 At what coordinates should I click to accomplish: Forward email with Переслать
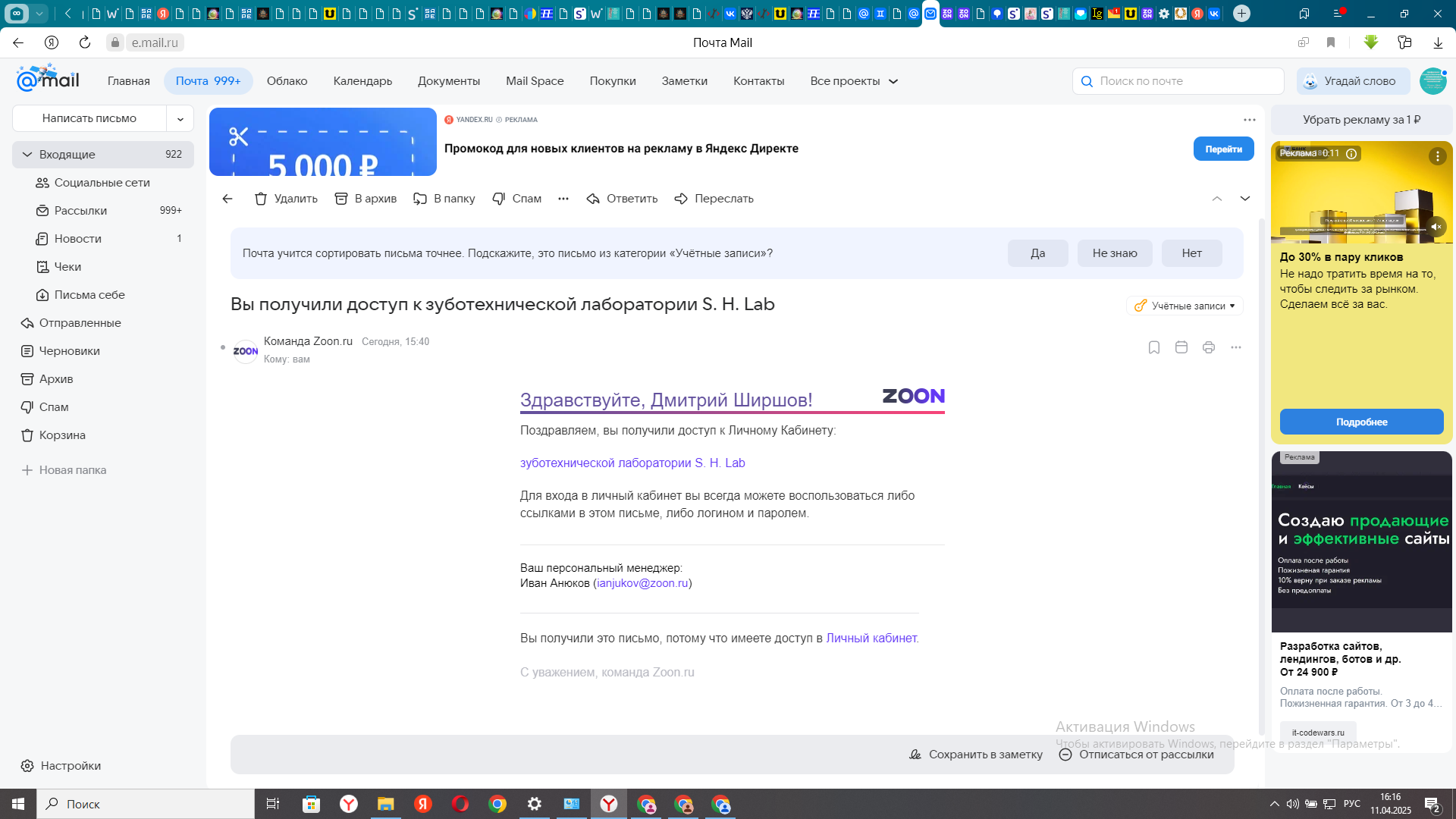[714, 199]
